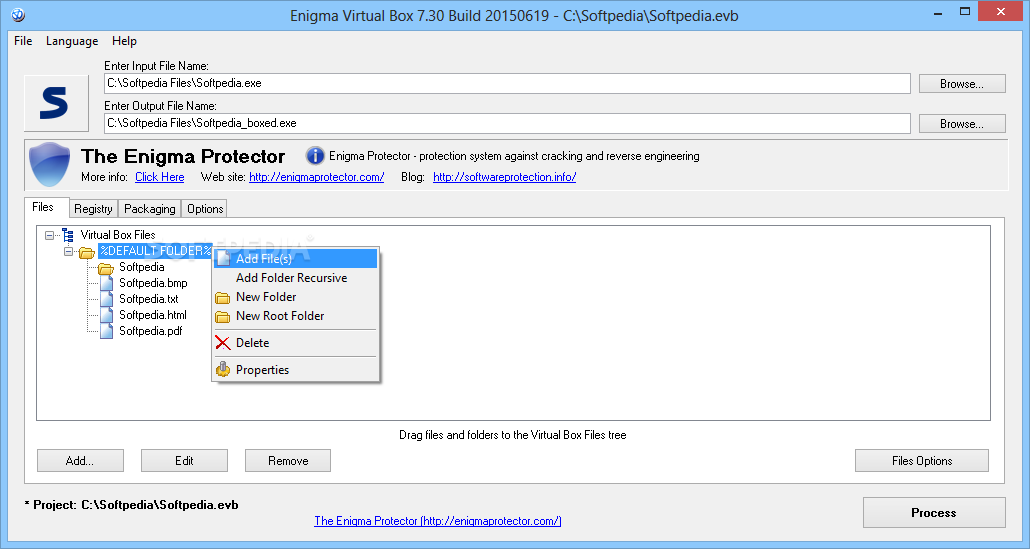The image size is (1030, 549).
Task: Choose New Folder from the context menu
Action: pos(296,297)
